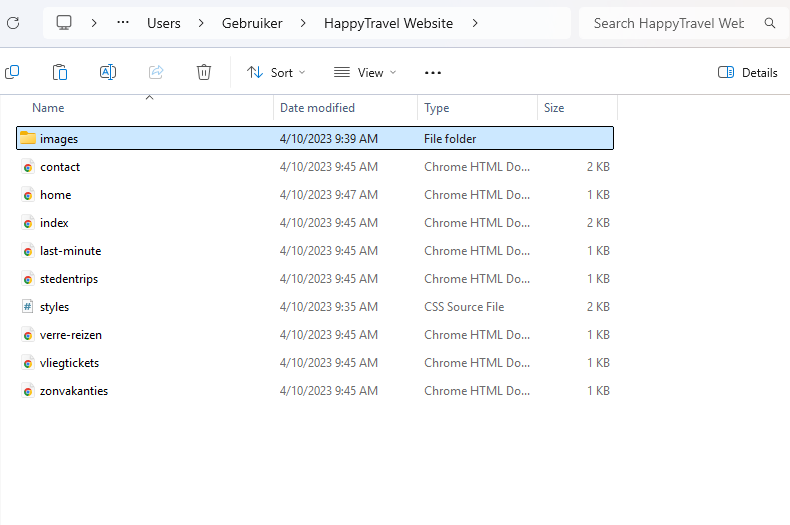Click the Refresh icon beside the address bar
This screenshot has width=790, height=525.
13,22
